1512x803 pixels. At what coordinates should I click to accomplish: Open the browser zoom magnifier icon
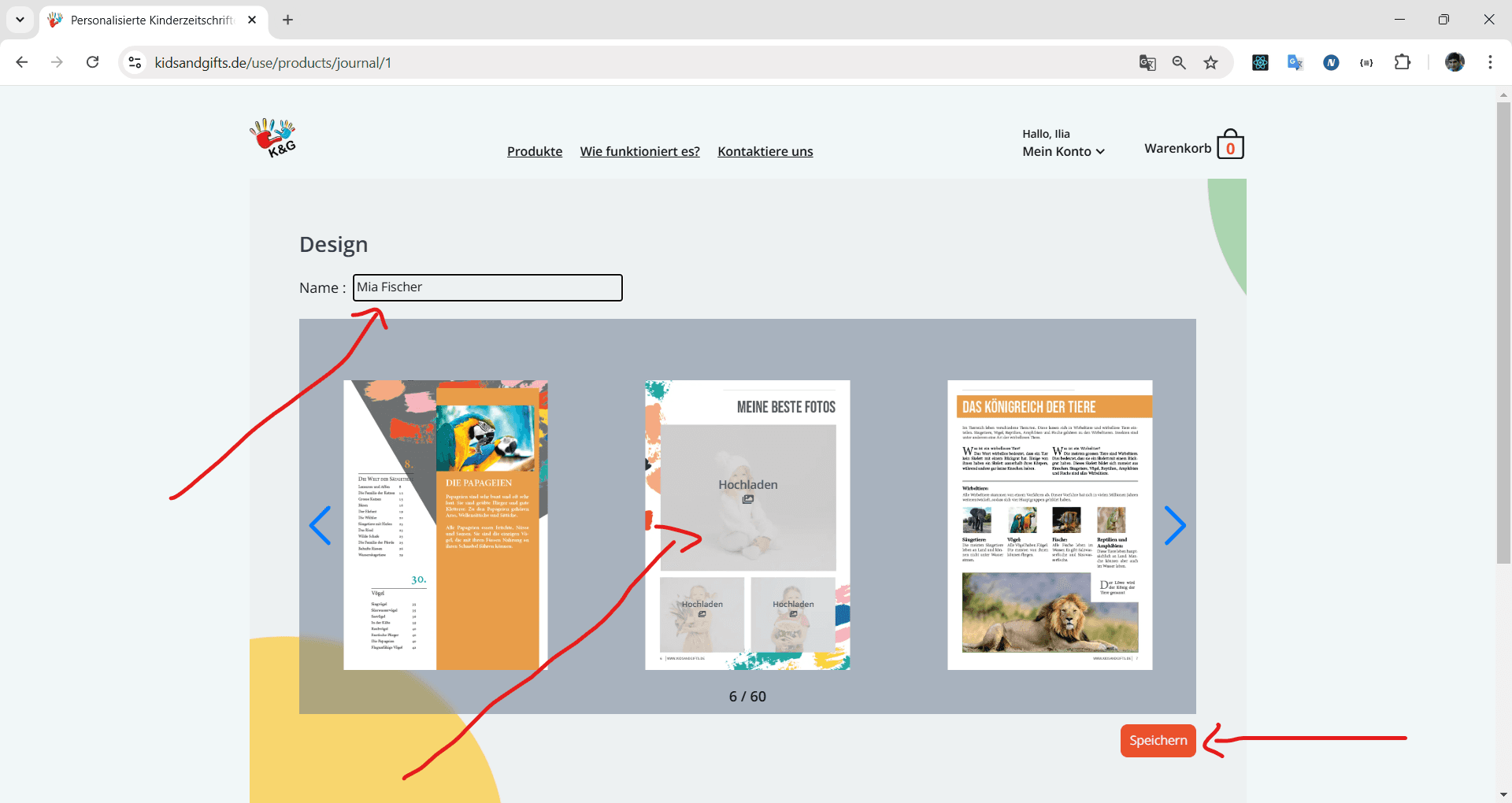(x=1179, y=63)
